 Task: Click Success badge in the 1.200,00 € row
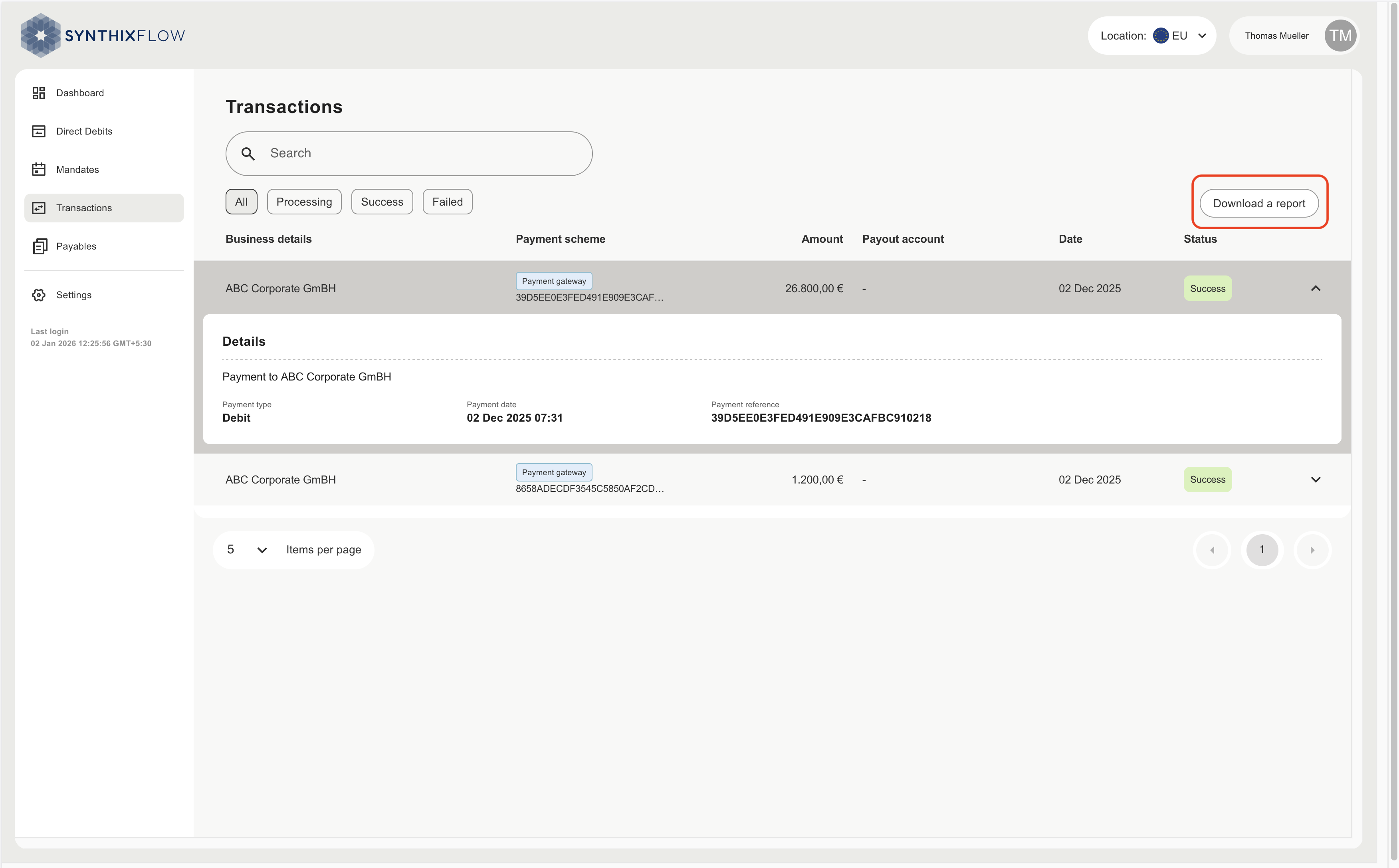[1207, 480]
